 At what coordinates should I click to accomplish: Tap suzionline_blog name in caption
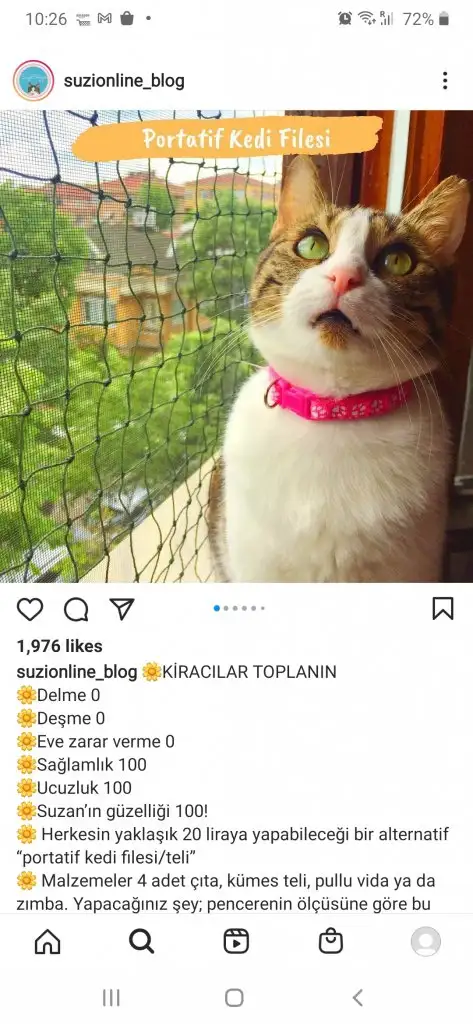77,672
